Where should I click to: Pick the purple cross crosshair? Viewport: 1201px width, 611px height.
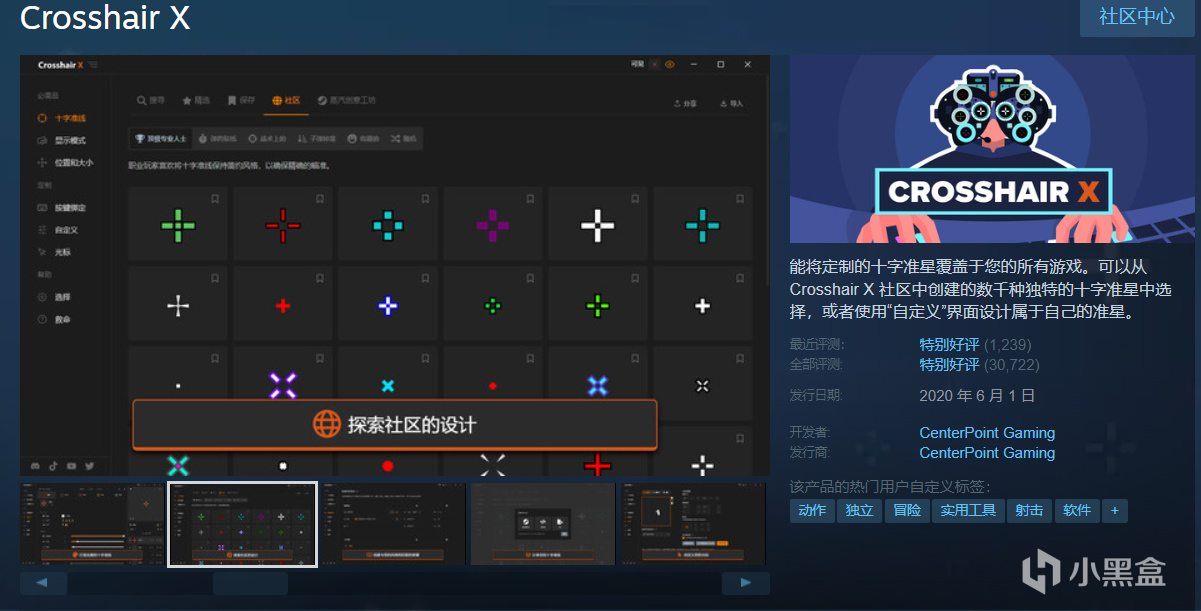click(493, 225)
